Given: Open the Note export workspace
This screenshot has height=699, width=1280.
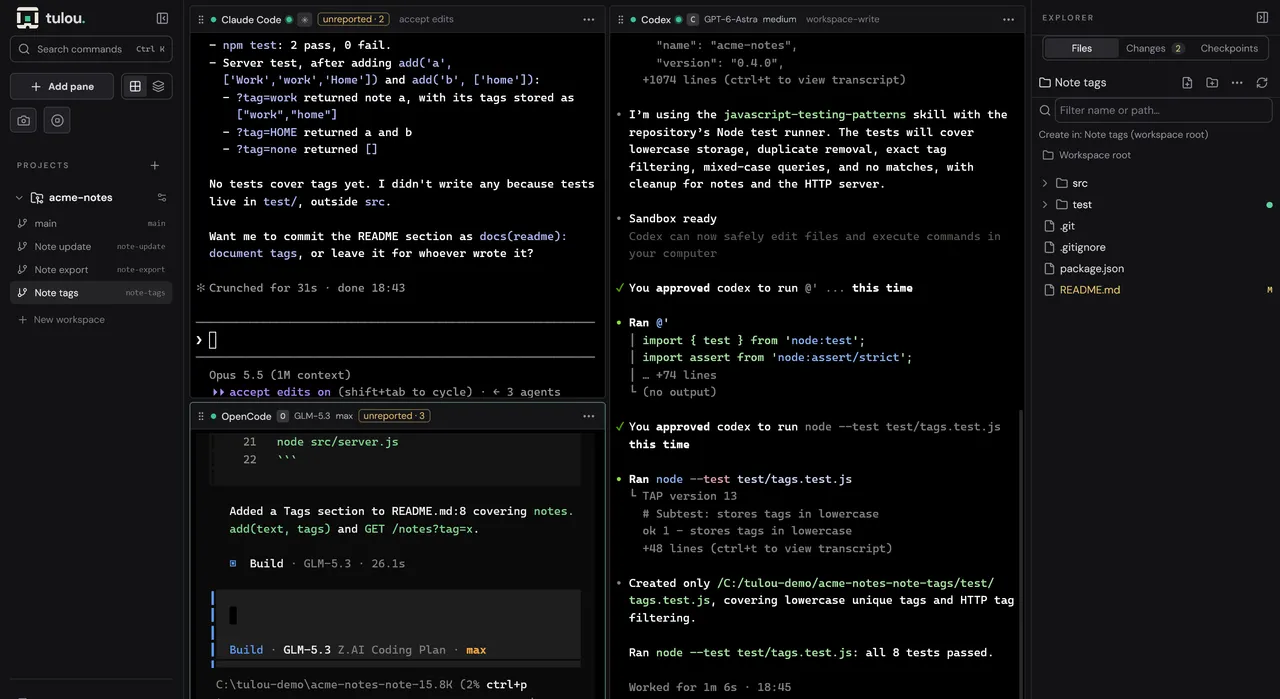Looking at the screenshot, I should click(x=91, y=269).
